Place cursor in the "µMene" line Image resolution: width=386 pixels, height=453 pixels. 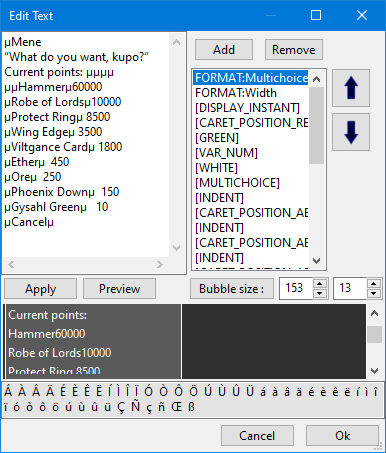click(23, 42)
